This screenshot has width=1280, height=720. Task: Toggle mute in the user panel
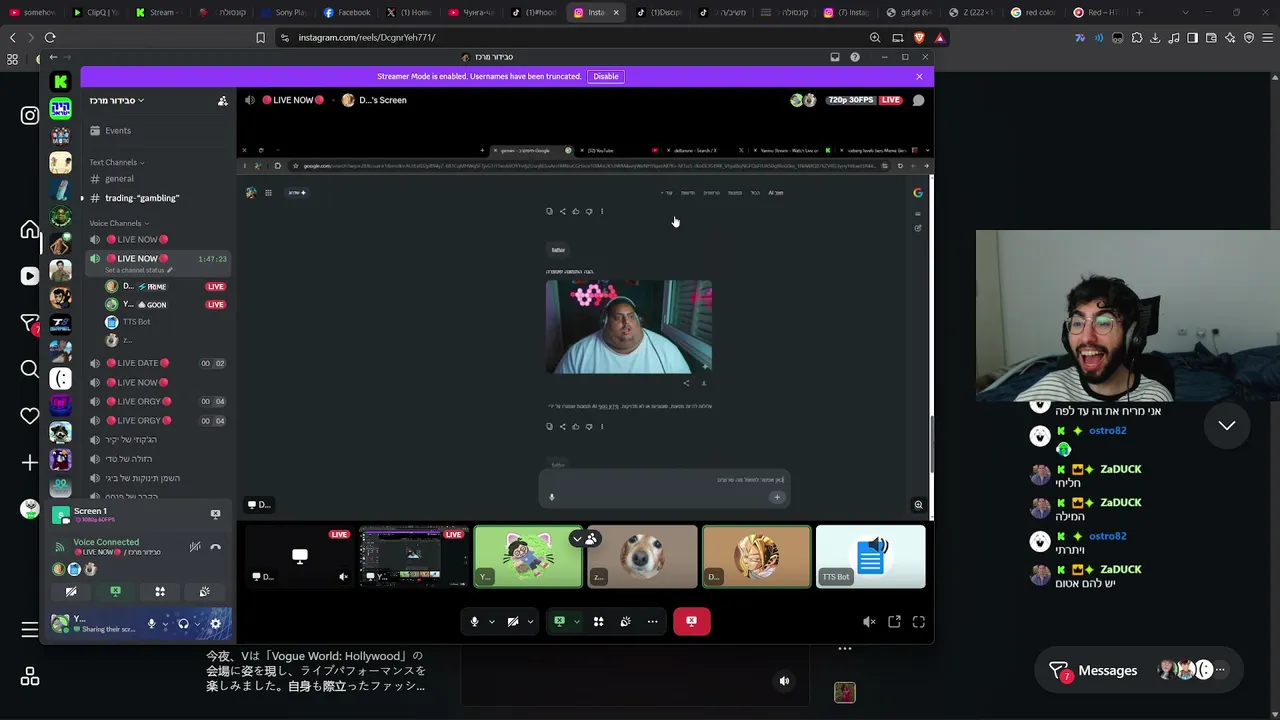tap(151, 624)
